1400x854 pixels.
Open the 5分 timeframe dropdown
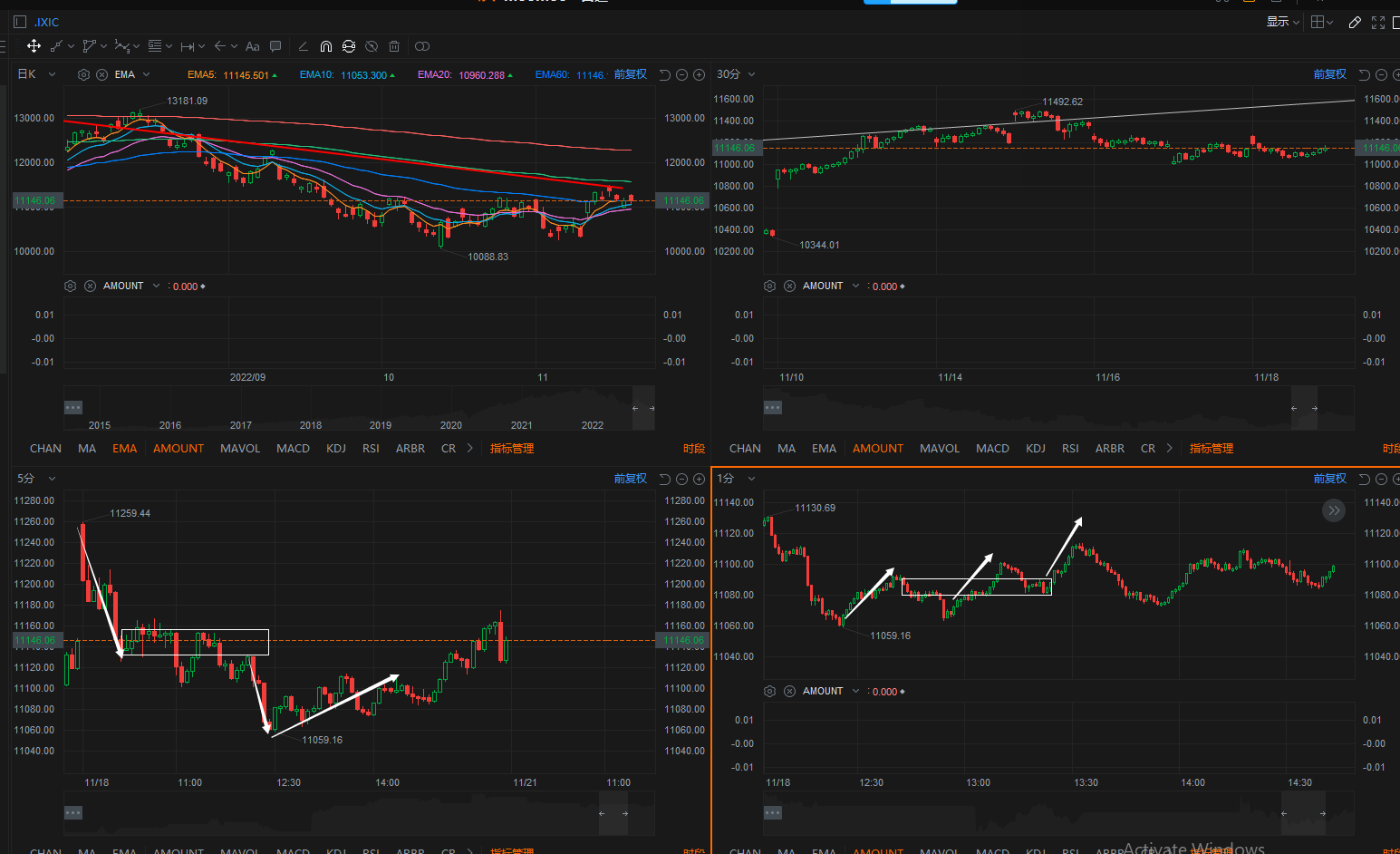(36, 479)
